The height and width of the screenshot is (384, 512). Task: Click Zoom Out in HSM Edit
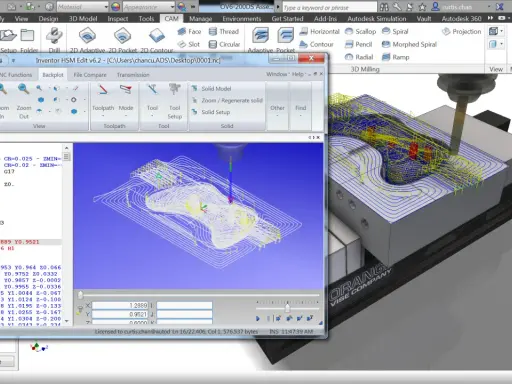[x=24, y=101]
